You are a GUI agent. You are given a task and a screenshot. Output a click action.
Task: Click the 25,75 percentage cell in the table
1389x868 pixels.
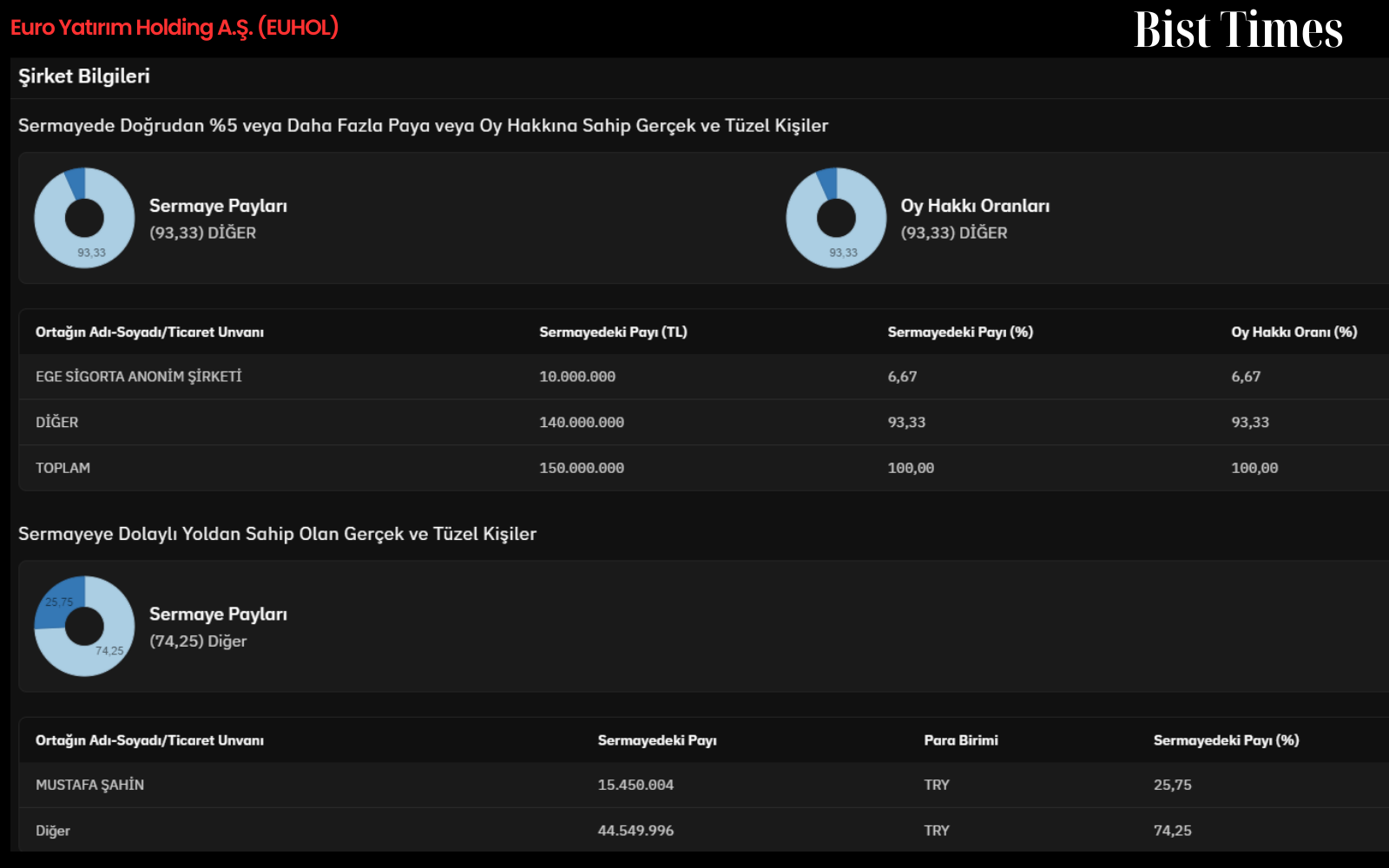[1172, 785]
